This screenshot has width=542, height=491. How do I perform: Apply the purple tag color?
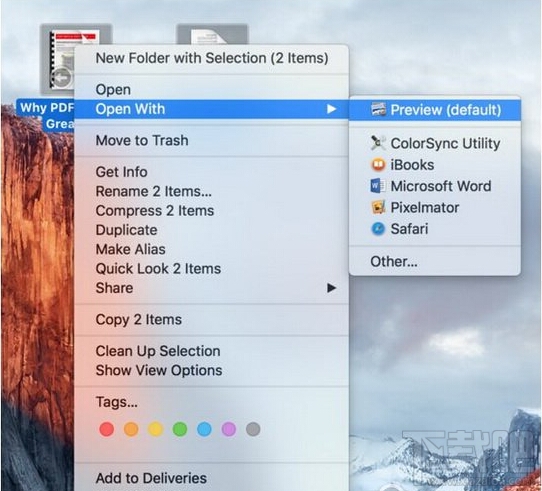(229, 429)
